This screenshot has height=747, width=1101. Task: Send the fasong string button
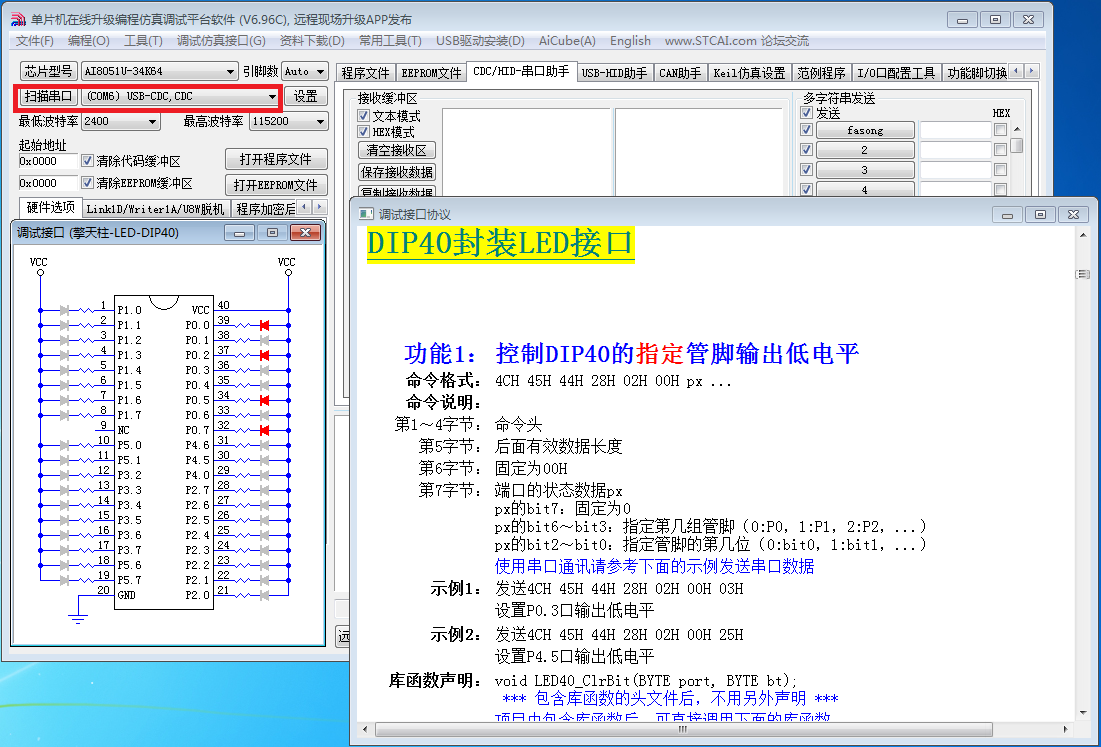(x=864, y=130)
